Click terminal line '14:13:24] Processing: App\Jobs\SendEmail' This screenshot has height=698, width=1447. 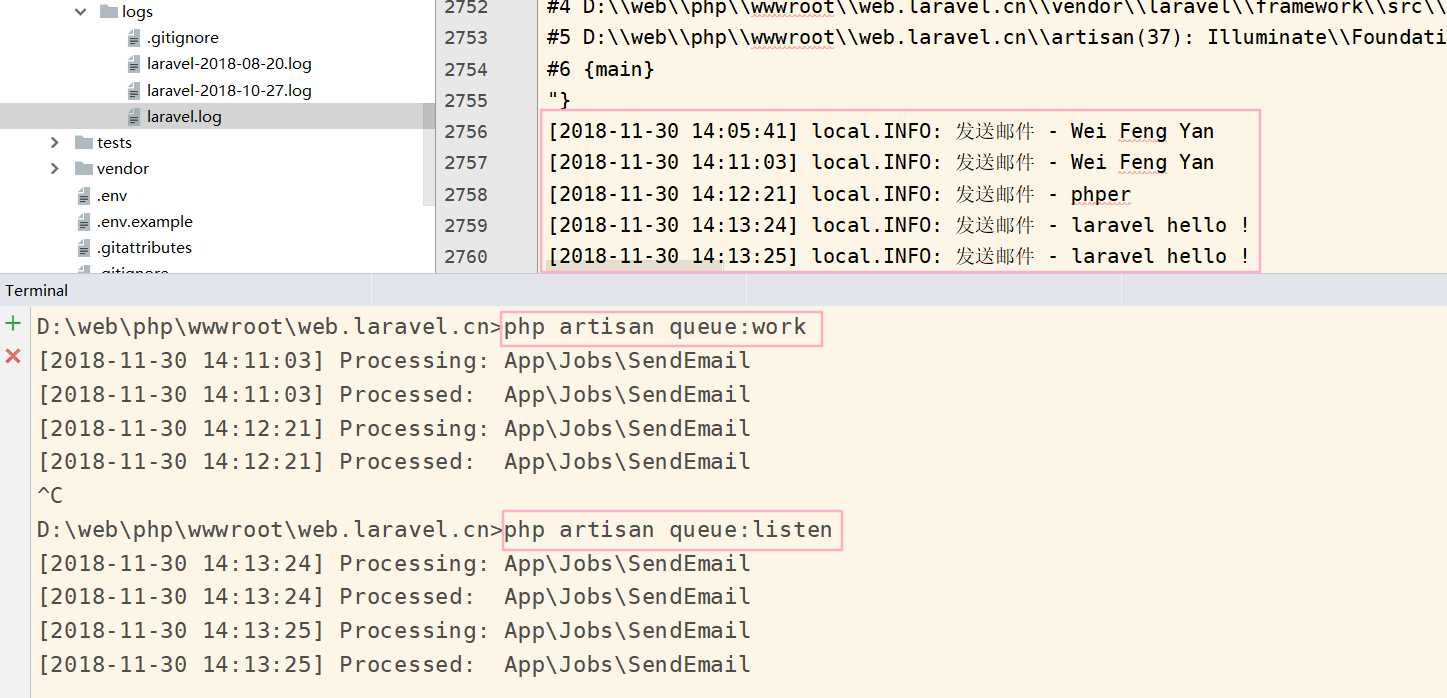[394, 563]
